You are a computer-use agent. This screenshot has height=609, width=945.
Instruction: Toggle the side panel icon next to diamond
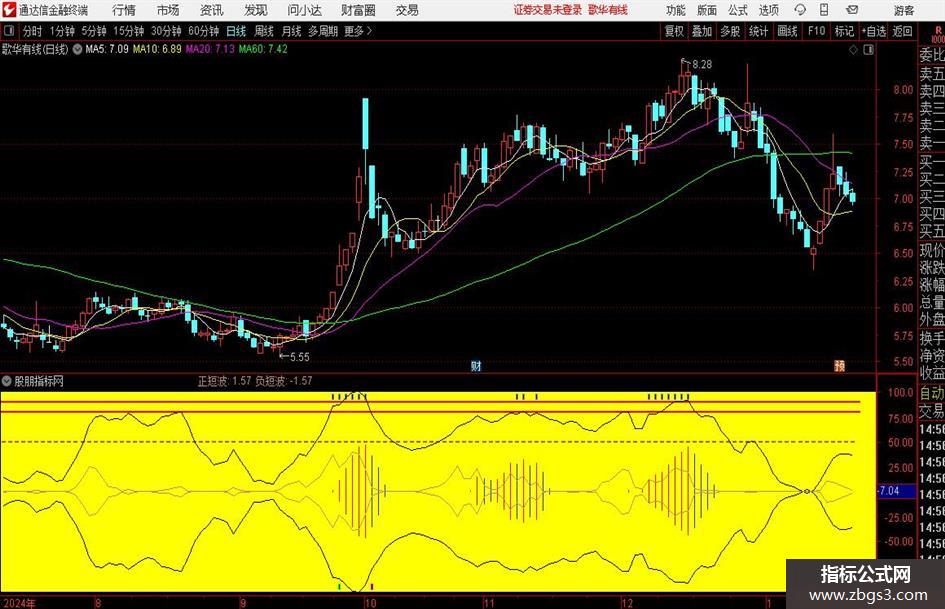(x=868, y=49)
